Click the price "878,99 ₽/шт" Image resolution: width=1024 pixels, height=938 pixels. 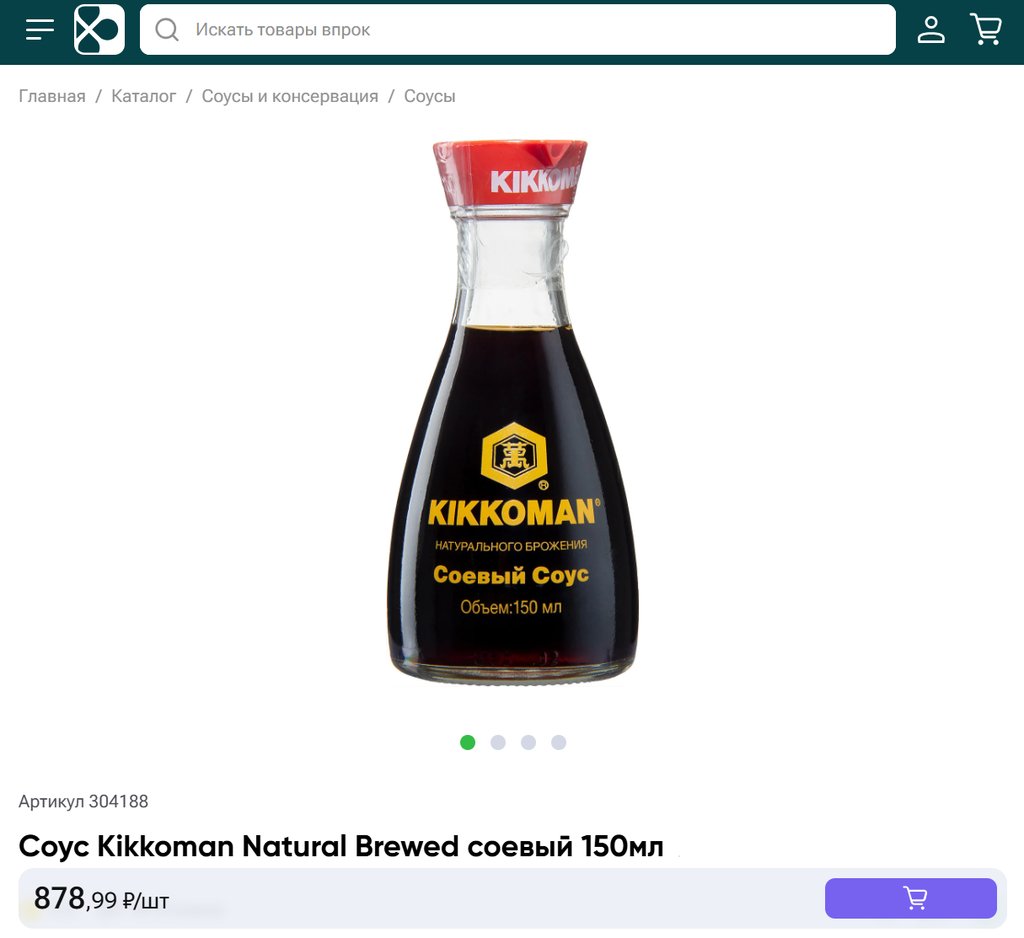click(x=101, y=899)
